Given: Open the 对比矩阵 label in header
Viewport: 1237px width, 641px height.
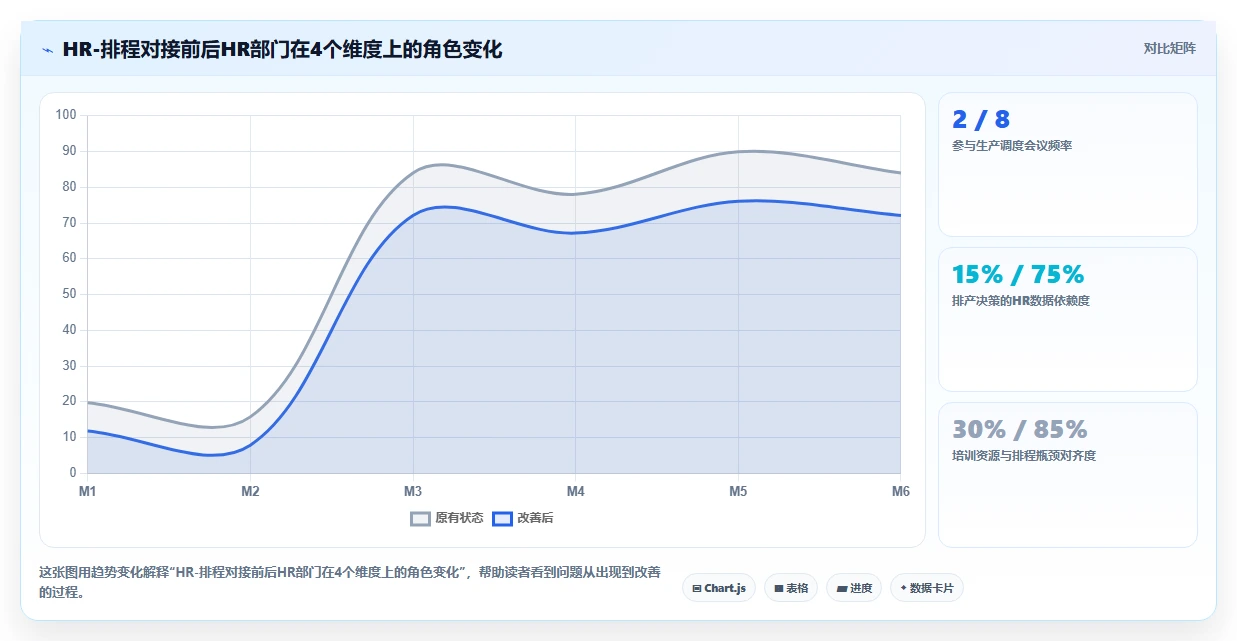Looking at the screenshot, I should coord(1169,48).
